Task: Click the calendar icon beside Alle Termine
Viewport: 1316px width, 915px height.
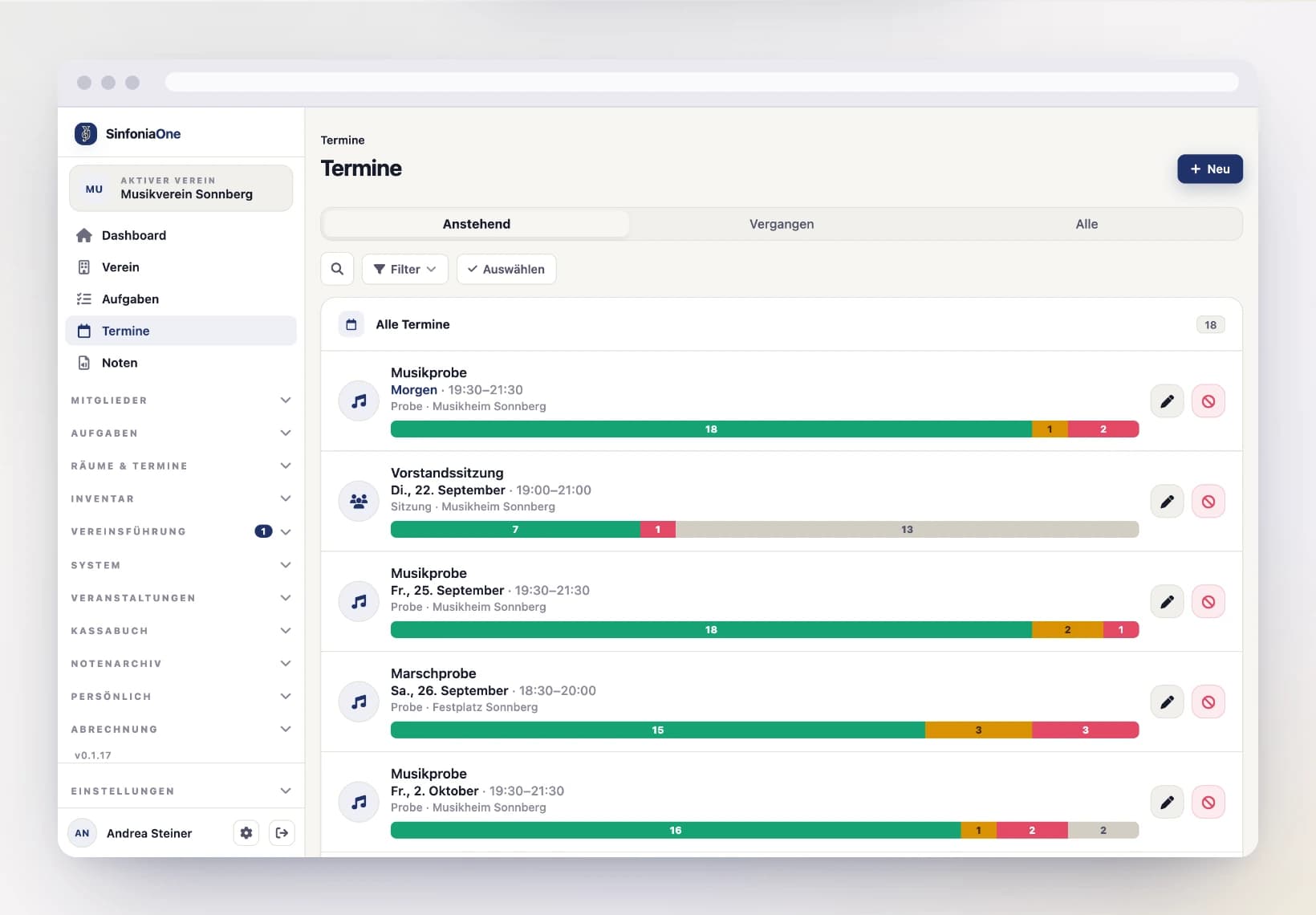Action: (351, 324)
